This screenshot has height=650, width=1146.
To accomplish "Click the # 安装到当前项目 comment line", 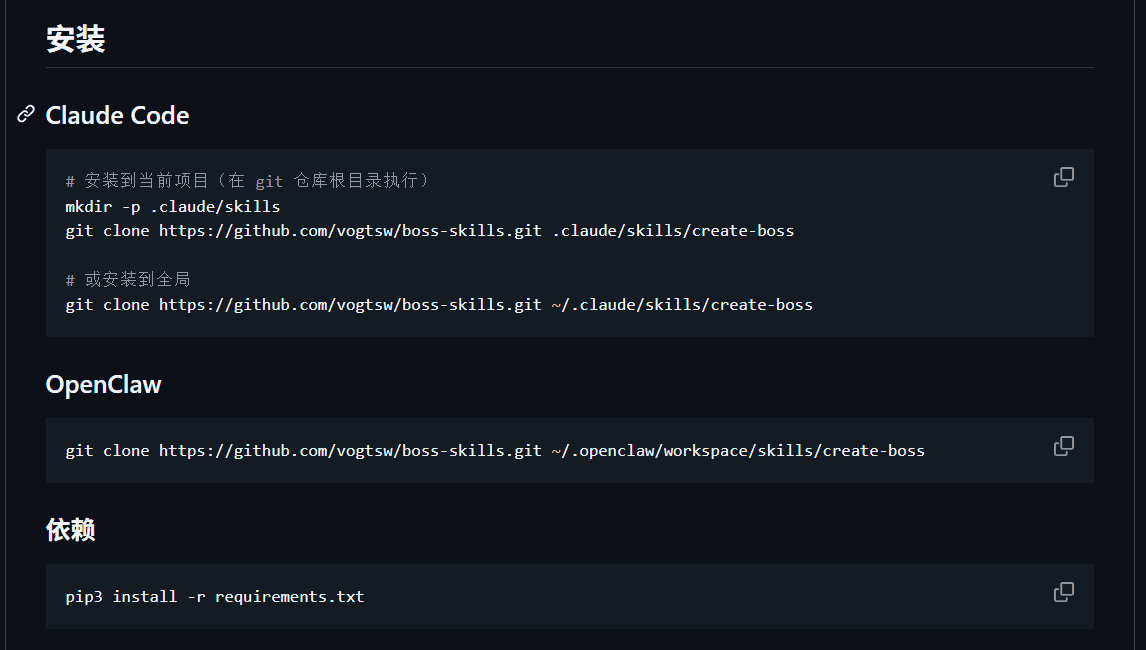I will tap(248, 181).
